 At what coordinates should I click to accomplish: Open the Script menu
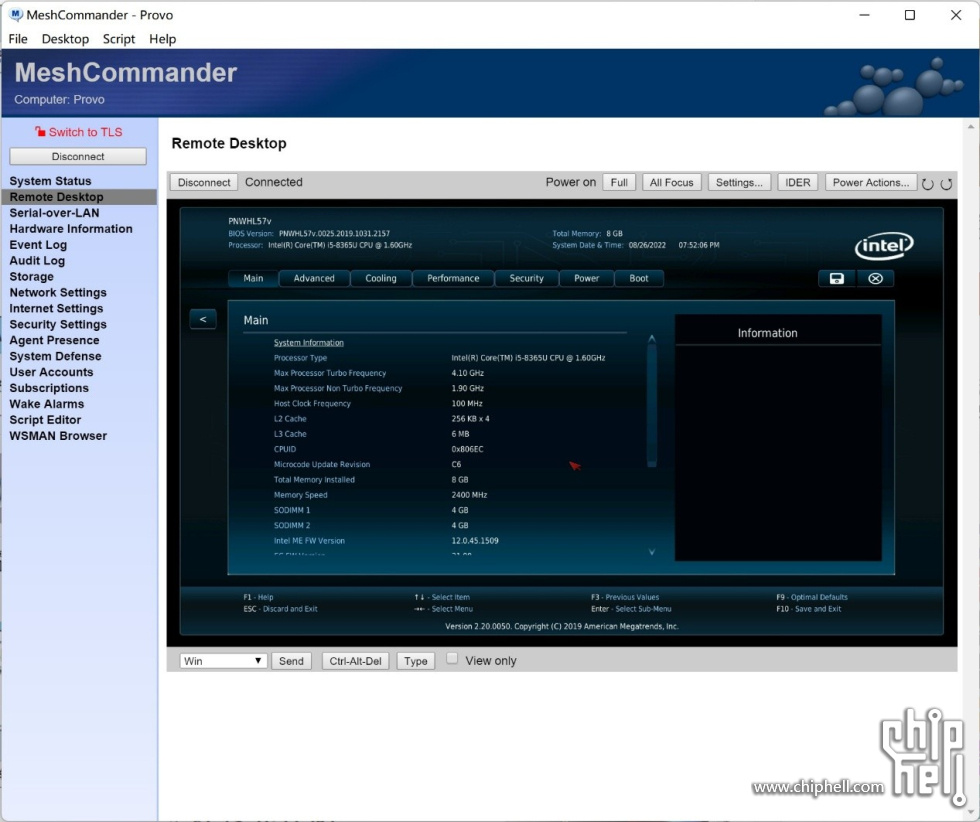tap(119, 39)
